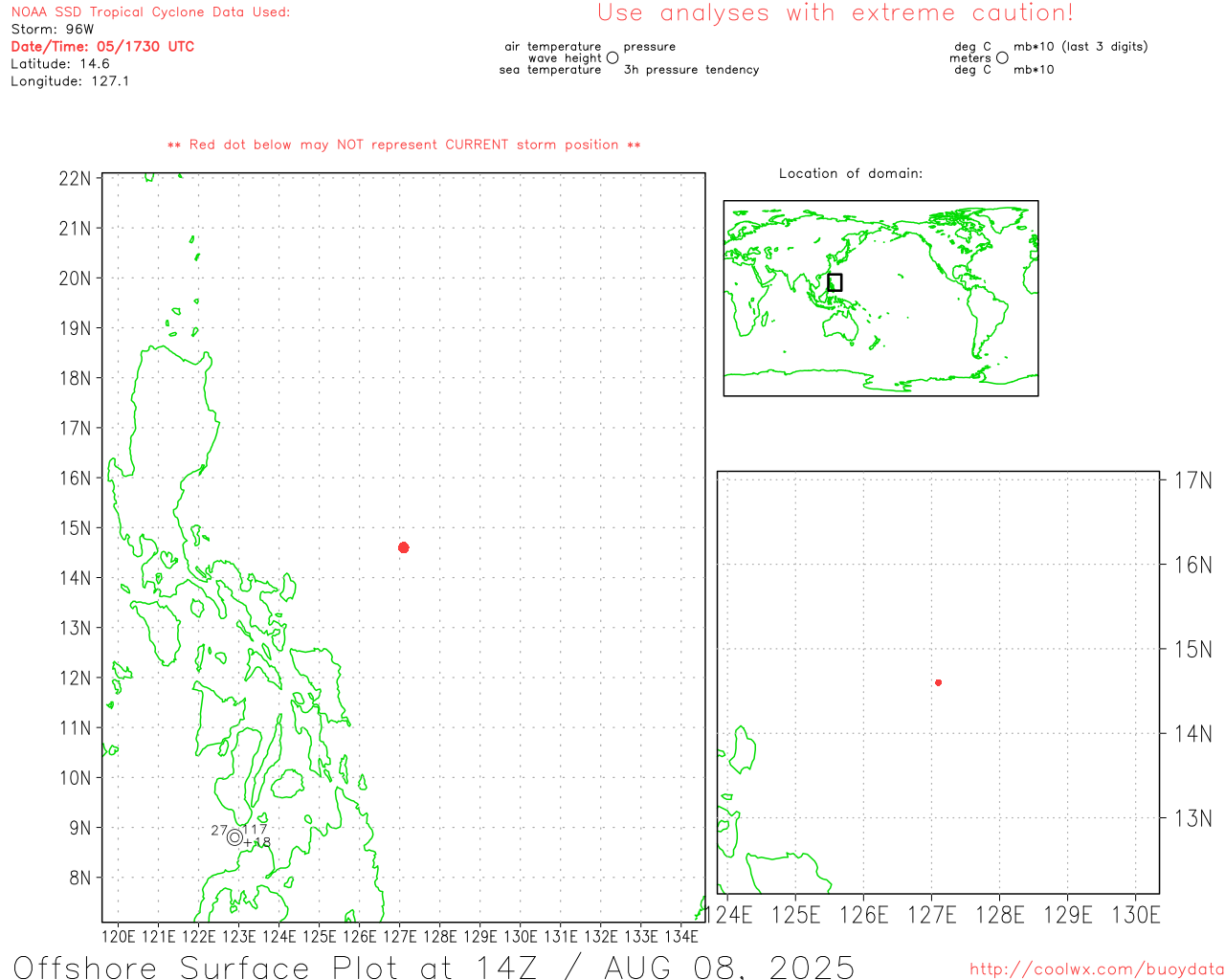
Task: Click the '13N' label on inset map
Action: click(x=1193, y=819)
